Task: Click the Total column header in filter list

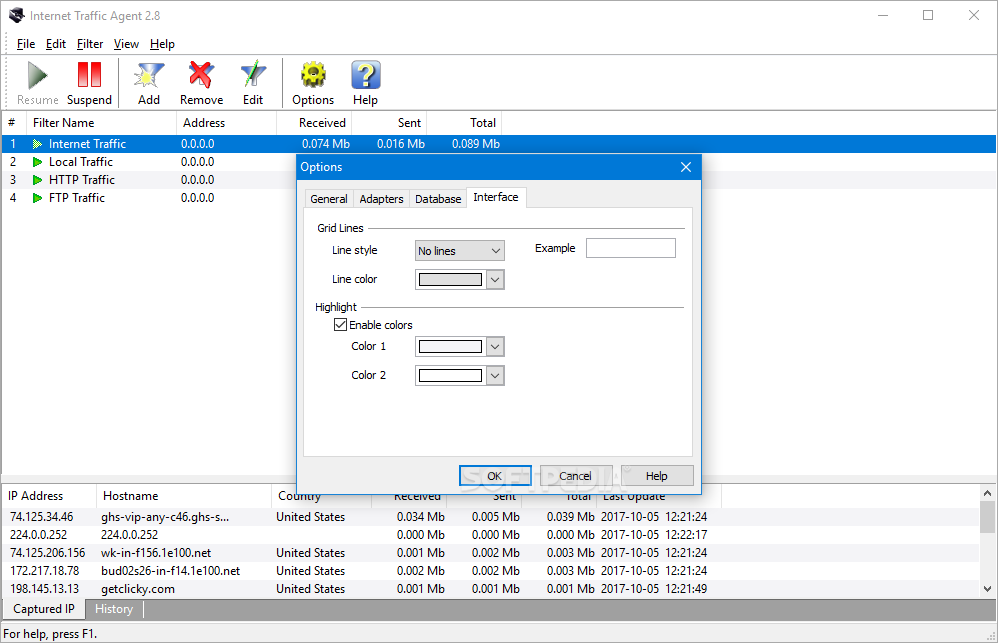Action: 464,123
